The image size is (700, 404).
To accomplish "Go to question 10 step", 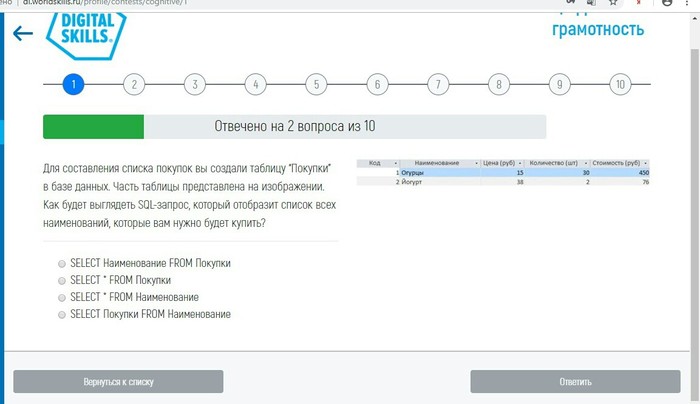I will click(620, 84).
